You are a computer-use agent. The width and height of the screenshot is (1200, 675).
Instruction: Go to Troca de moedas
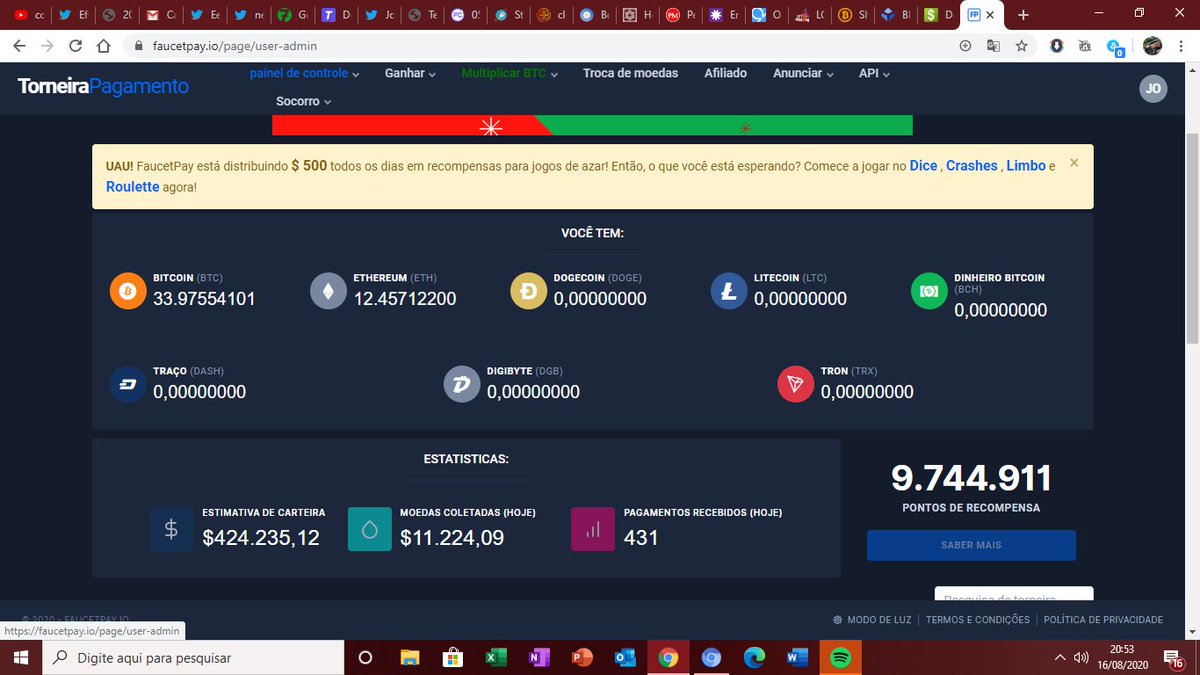point(630,73)
